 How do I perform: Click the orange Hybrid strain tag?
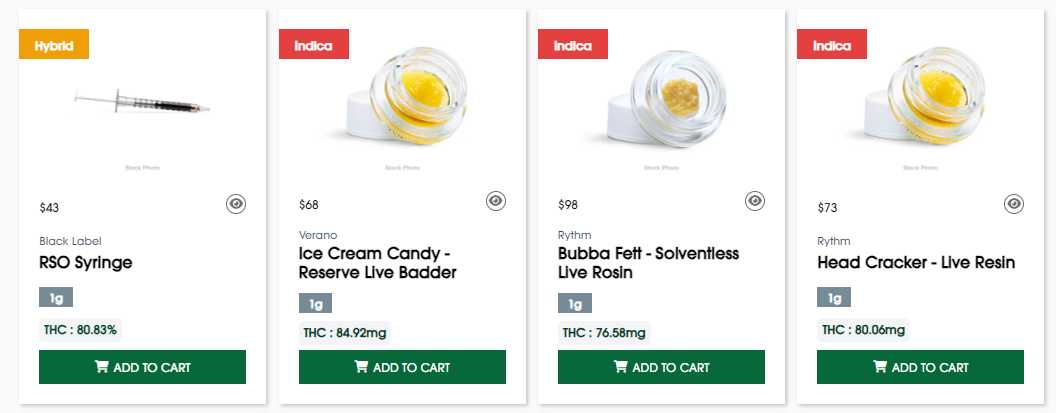(x=54, y=46)
